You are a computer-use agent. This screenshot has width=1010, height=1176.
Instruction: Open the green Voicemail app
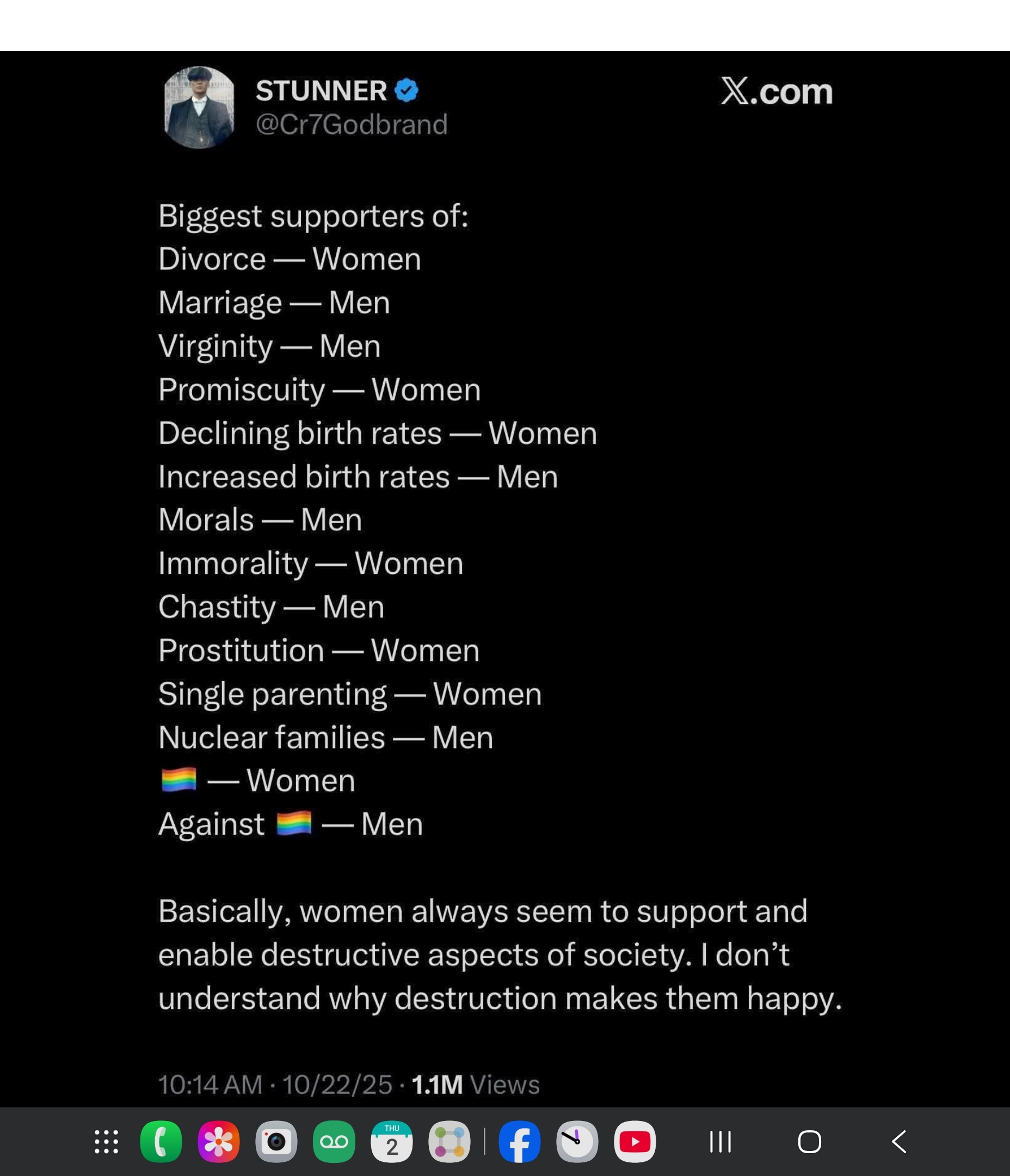pos(334,1141)
